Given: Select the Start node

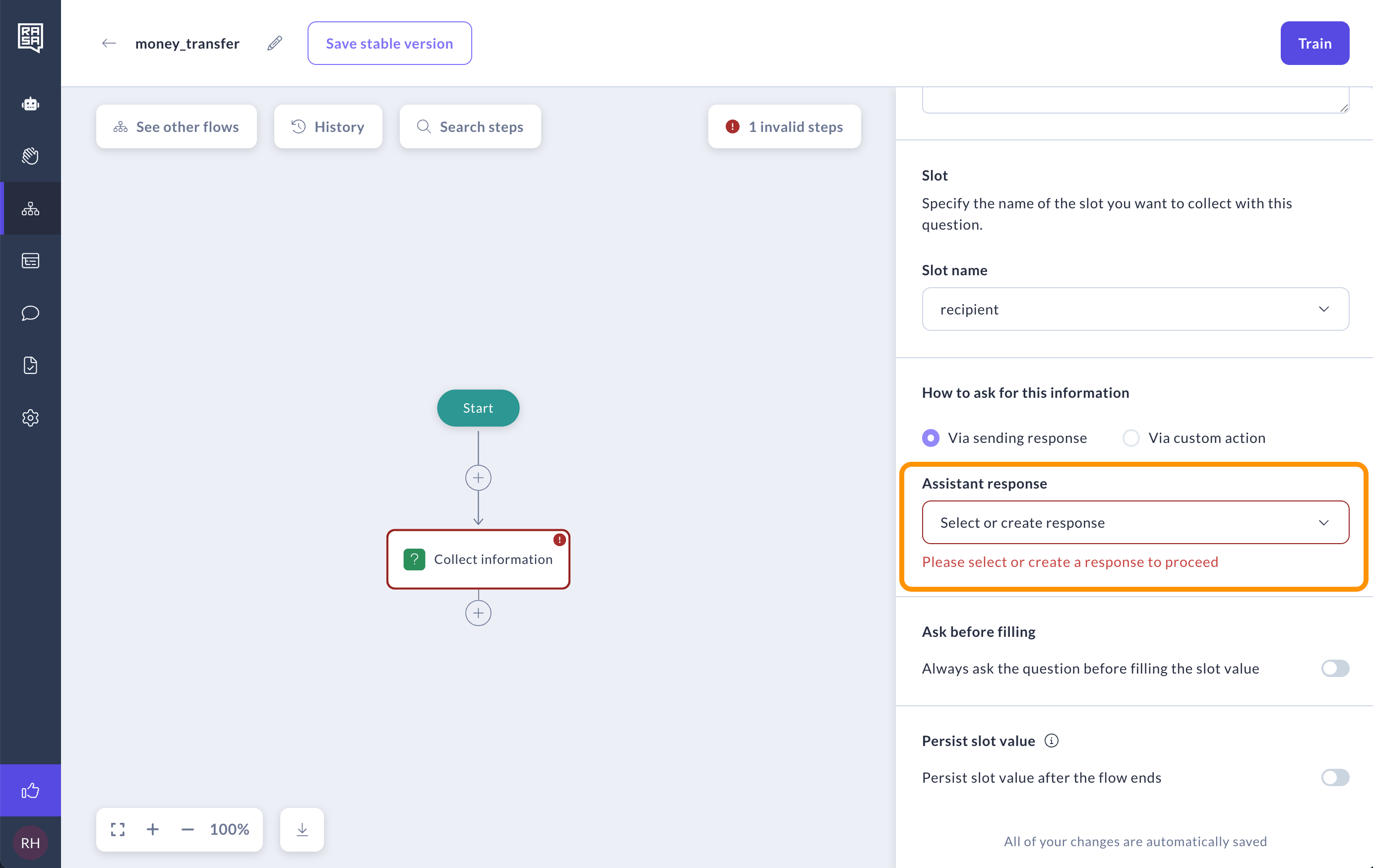Looking at the screenshot, I should [478, 408].
